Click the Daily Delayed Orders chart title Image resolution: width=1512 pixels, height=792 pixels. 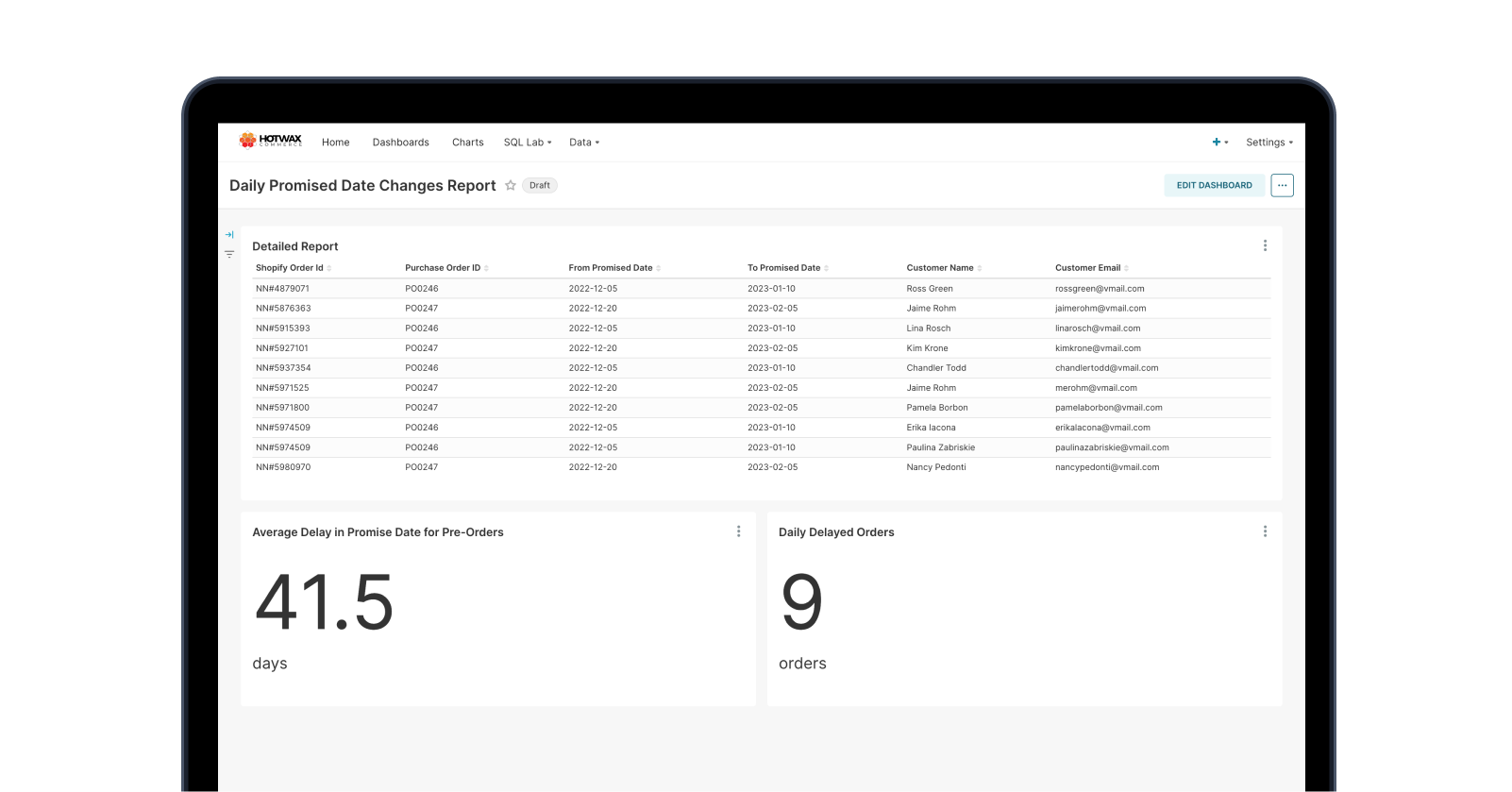point(836,532)
